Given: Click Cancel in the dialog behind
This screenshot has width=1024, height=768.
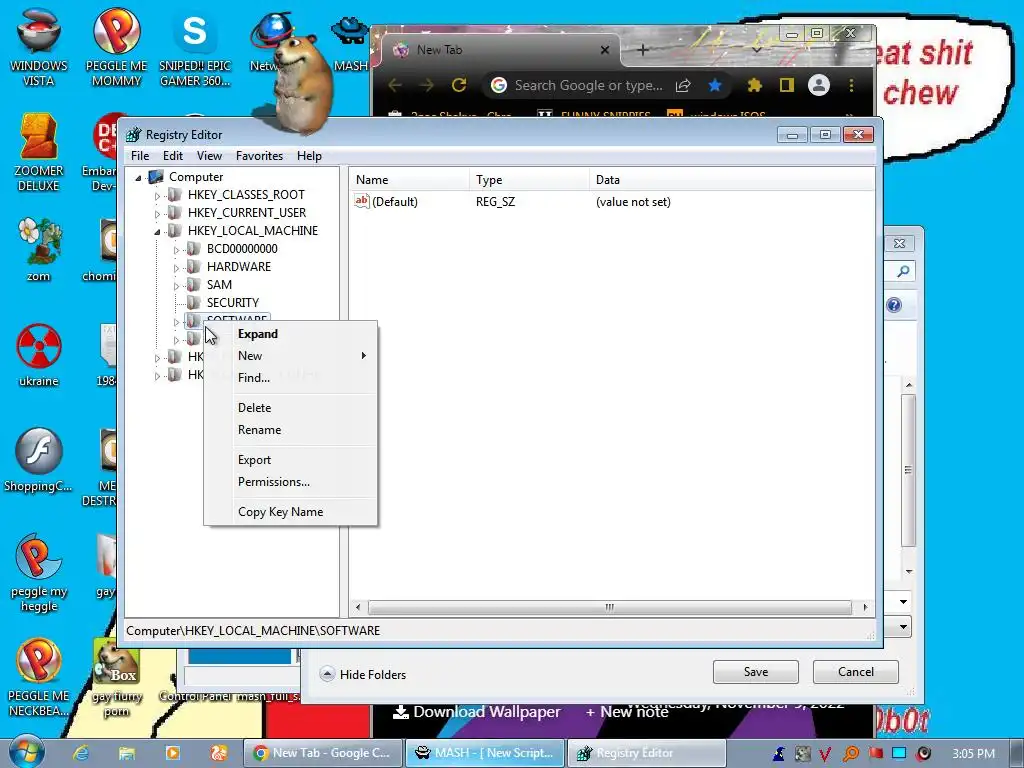Looking at the screenshot, I should click(x=856, y=672).
